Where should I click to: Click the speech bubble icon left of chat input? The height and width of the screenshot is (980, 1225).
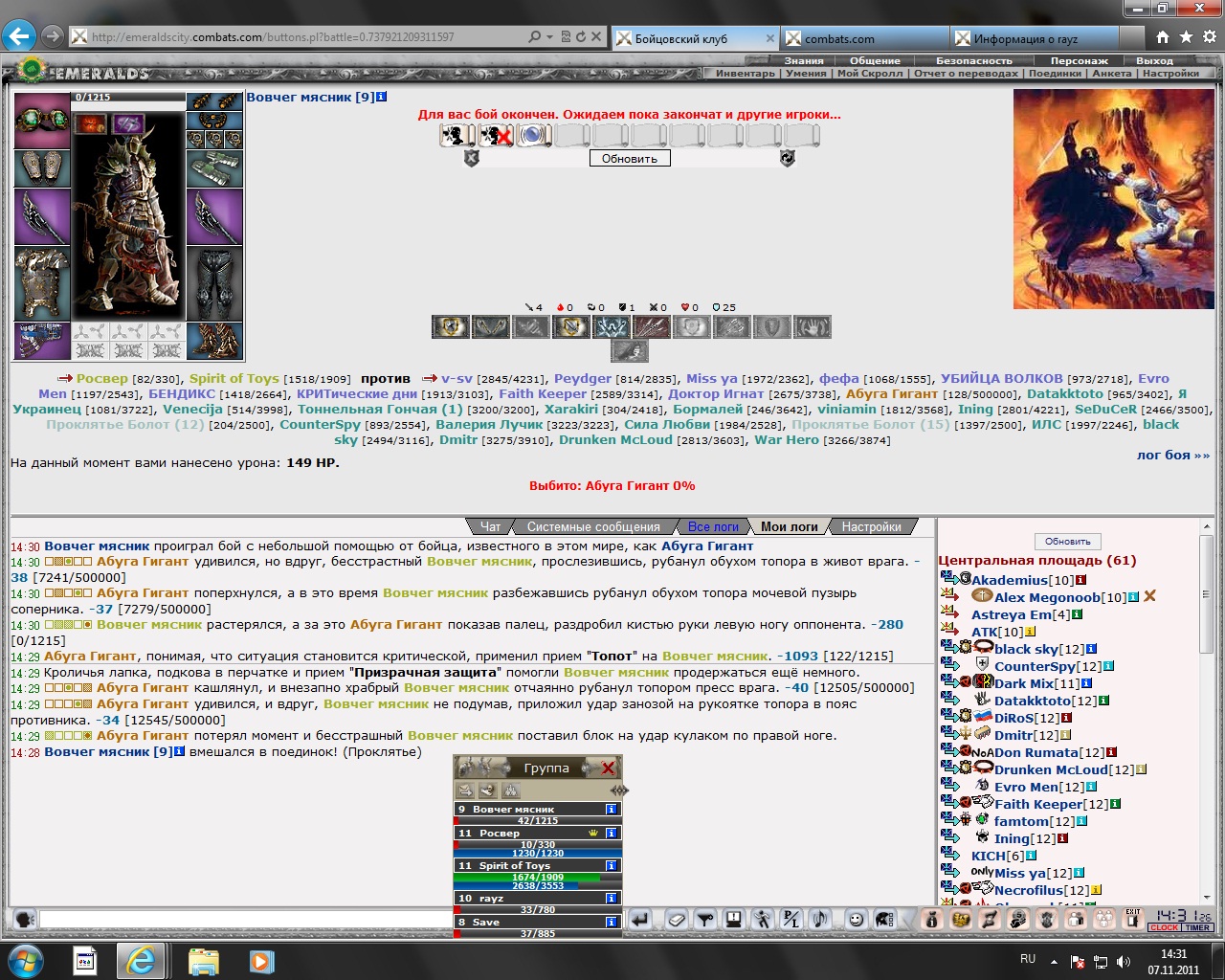pos(25,920)
